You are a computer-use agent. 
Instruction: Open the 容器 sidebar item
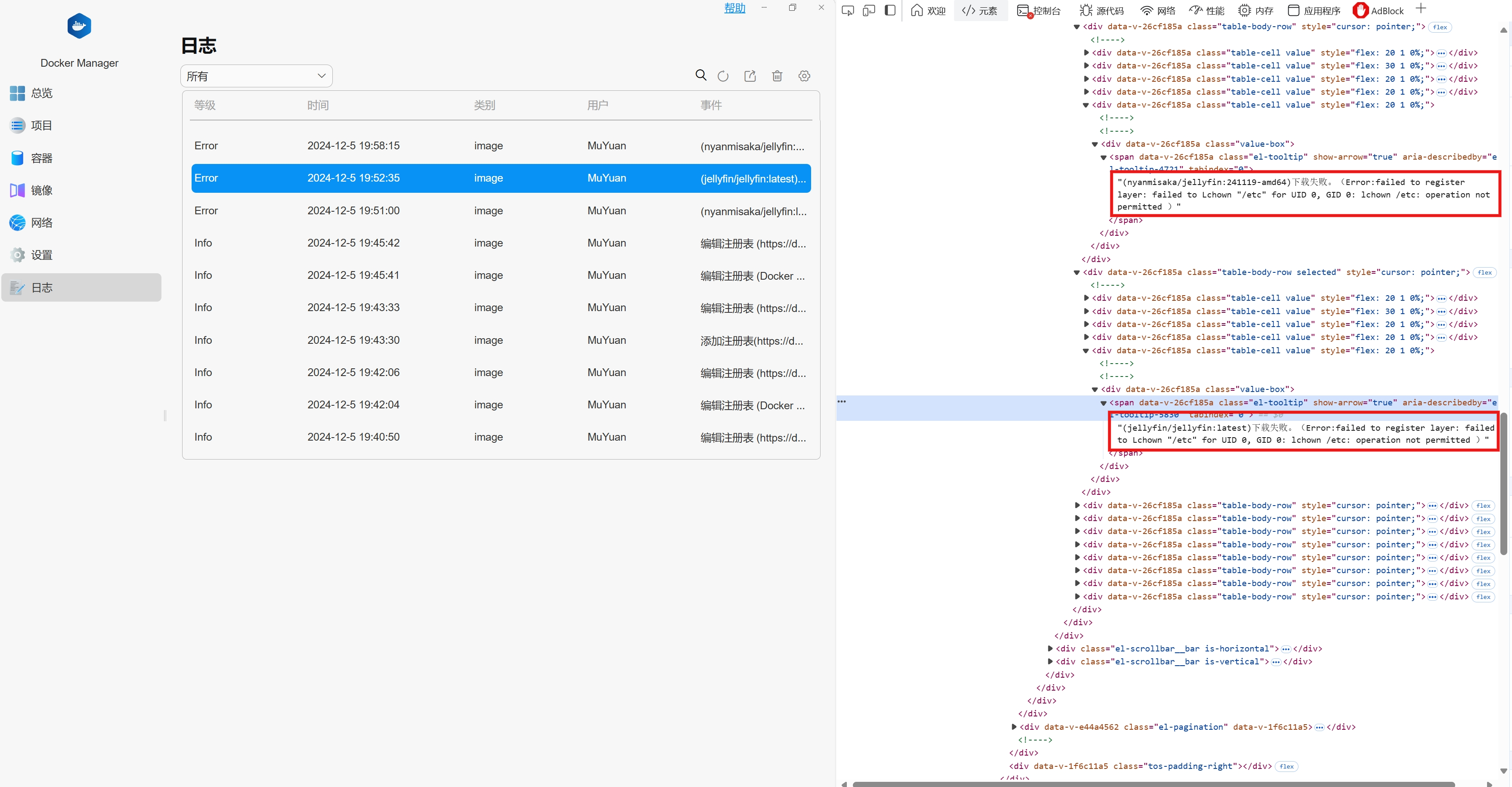(41, 158)
